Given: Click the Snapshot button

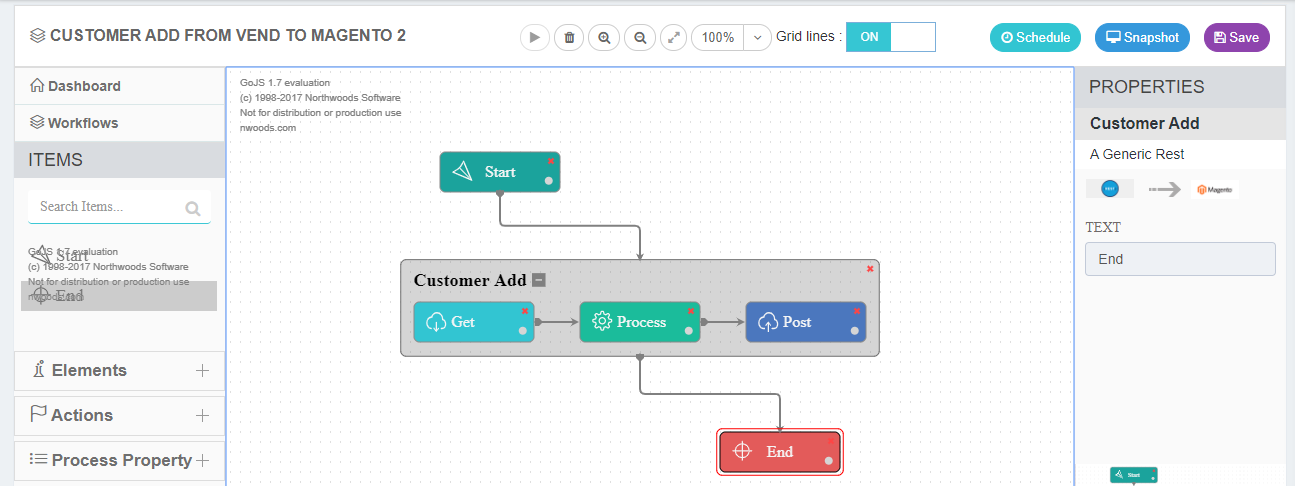Looking at the screenshot, I should 1143,37.
